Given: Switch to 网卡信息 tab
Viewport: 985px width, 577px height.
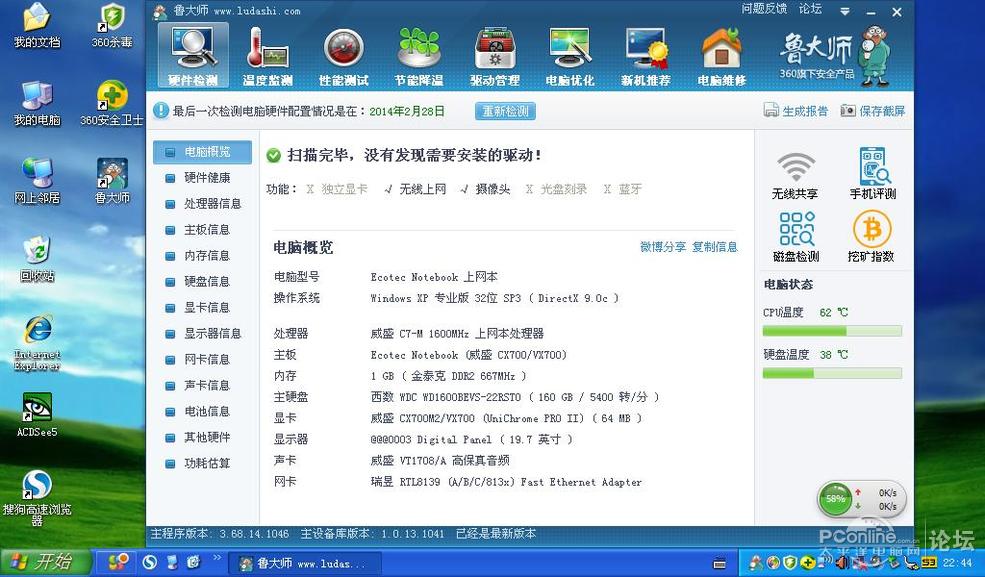Looking at the screenshot, I should (202, 360).
